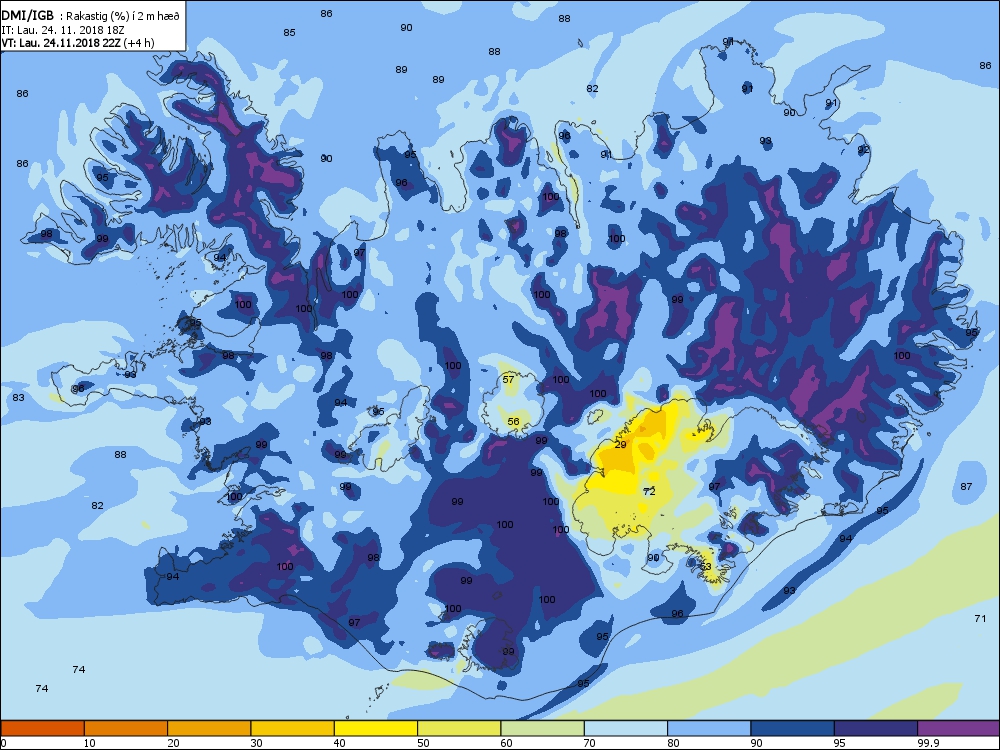Click the '83' value at the western edge
Viewport: 1000px width, 750px height.
pyautogui.click(x=18, y=397)
